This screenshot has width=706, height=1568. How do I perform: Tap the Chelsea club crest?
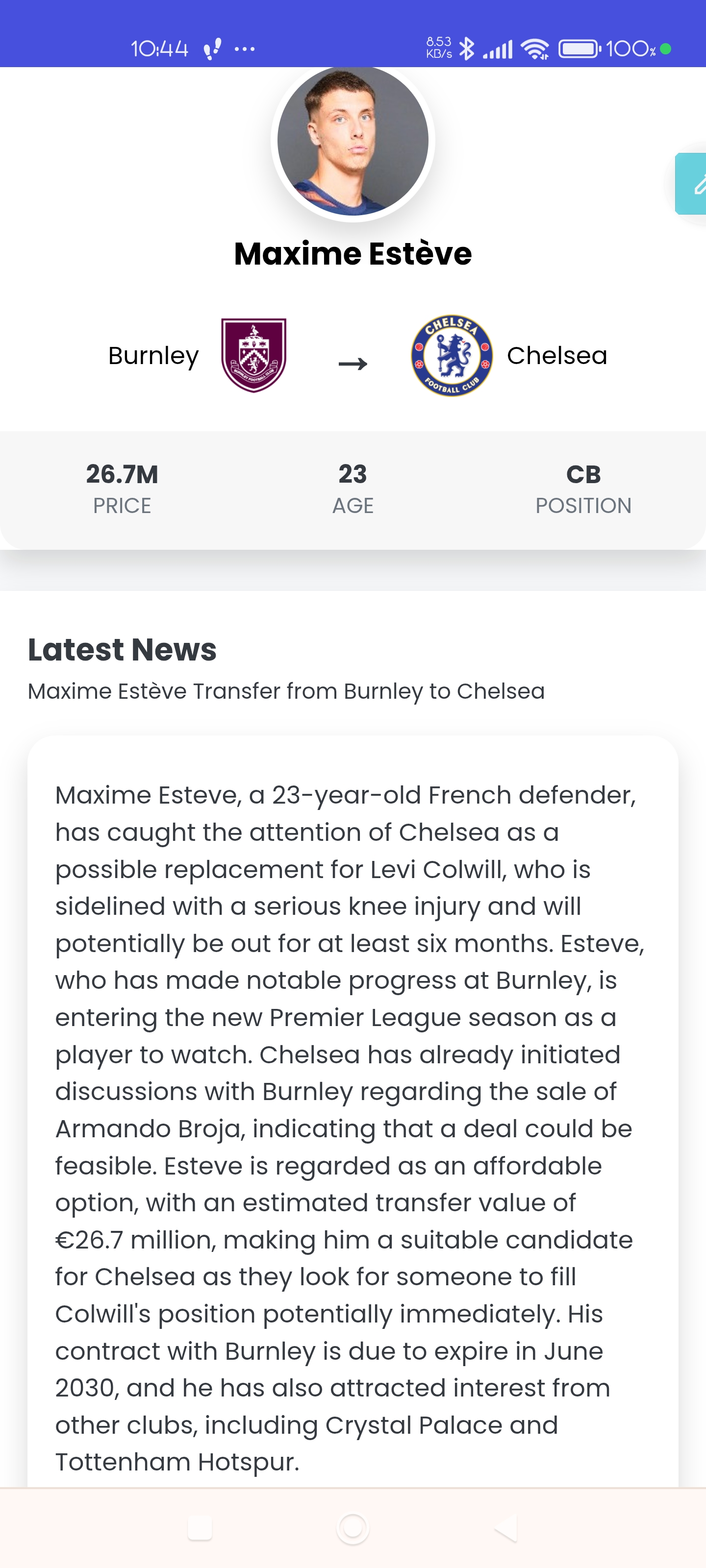[x=452, y=355]
